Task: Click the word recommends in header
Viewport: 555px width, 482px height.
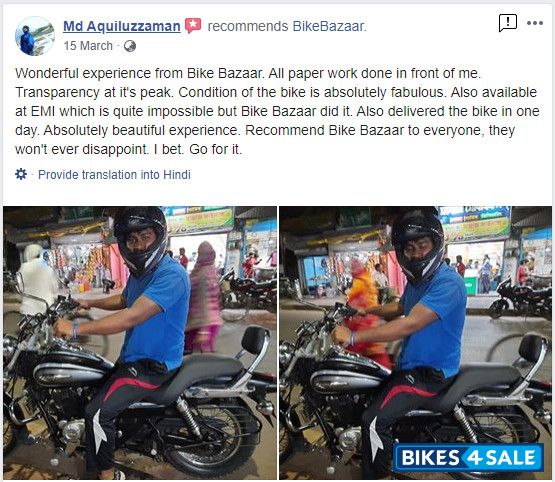Action: tap(248, 26)
